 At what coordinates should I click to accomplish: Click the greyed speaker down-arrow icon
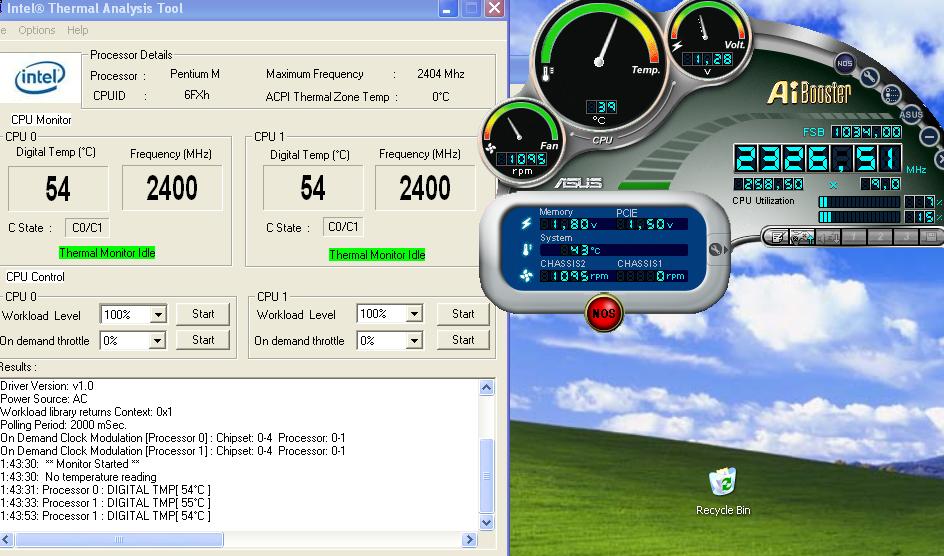coord(827,237)
